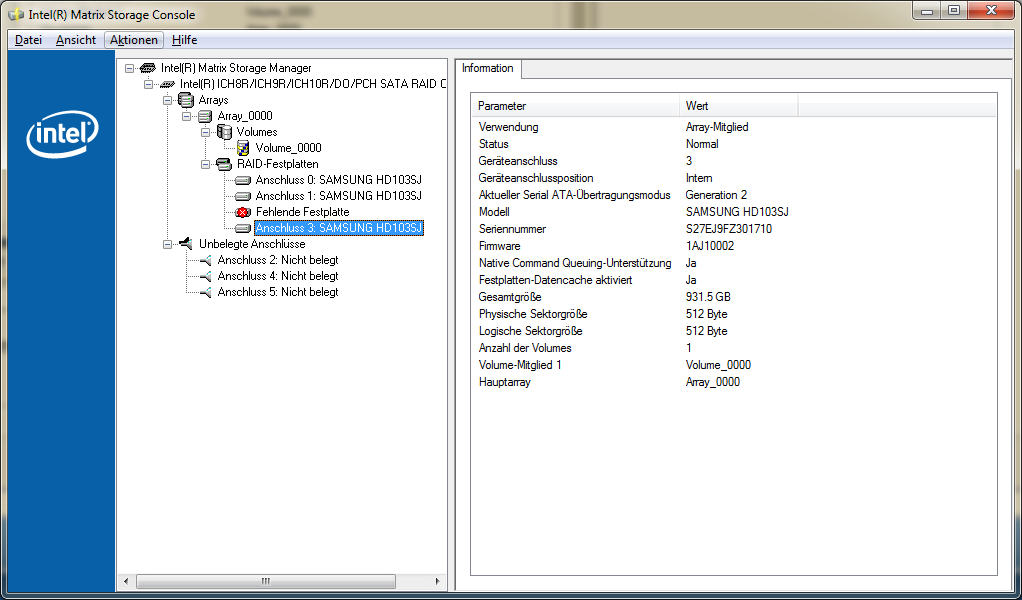The height and width of the screenshot is (600, 1022).
Task: Close the Matrix Storage Console window
Action: tap(991, 11)
